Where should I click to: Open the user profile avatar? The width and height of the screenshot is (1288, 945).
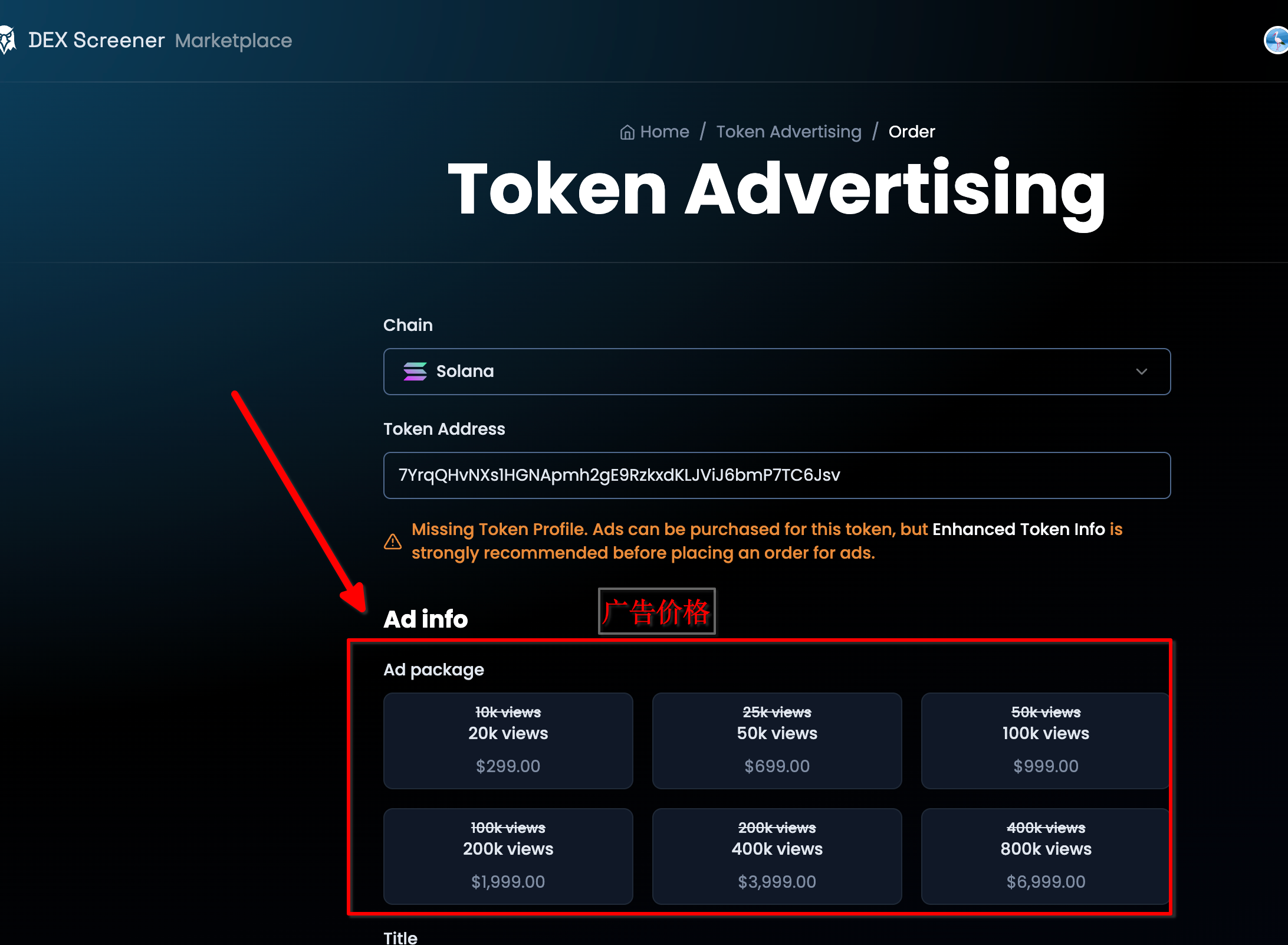tap(1277, 40)
